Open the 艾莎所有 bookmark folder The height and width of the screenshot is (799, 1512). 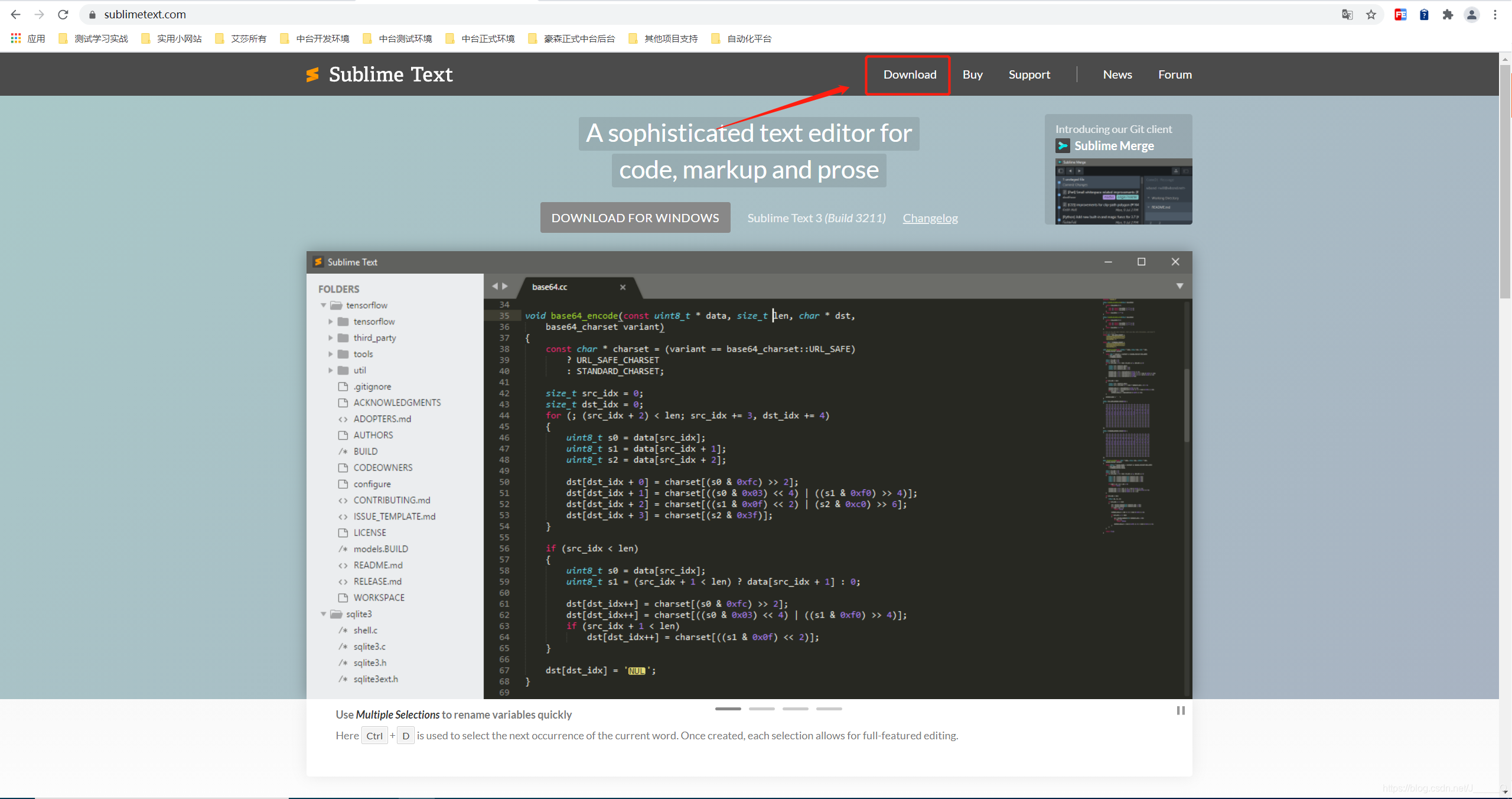click(241, 38)
